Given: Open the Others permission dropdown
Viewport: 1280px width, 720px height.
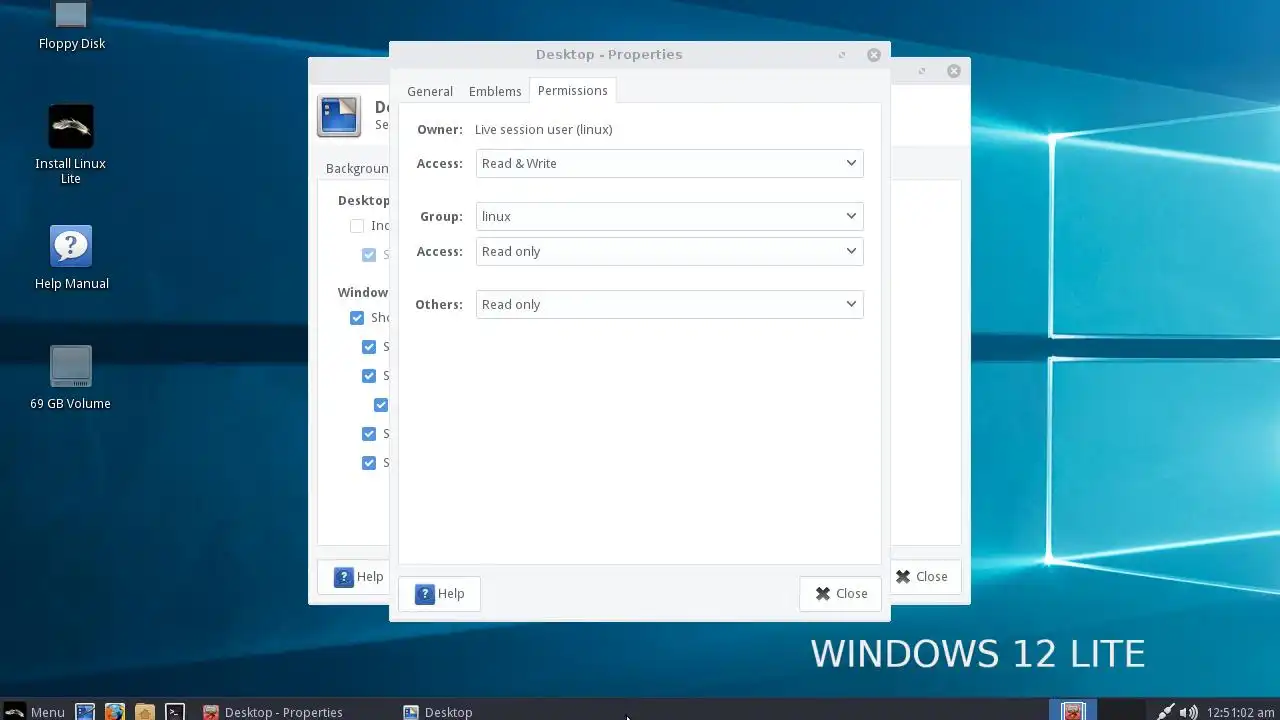Looking at the screenshot, I should coord(669,304).
